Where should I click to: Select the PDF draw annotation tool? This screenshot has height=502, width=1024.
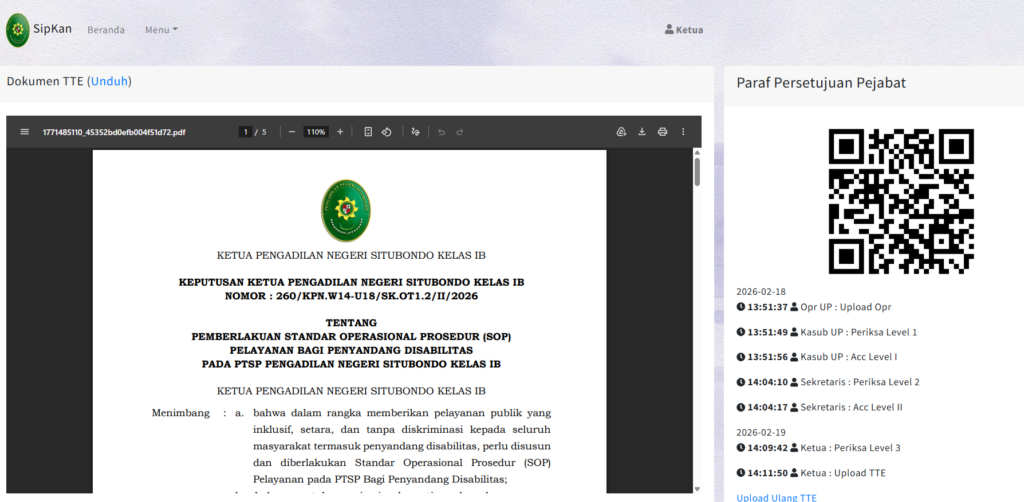tap(416, 132)
